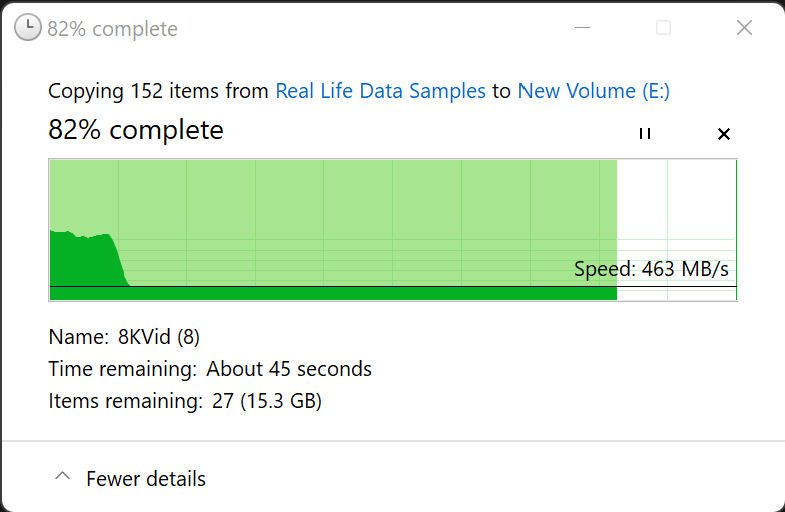Click the items remaining value 27 (15.3 GB)

click(267, 402)
